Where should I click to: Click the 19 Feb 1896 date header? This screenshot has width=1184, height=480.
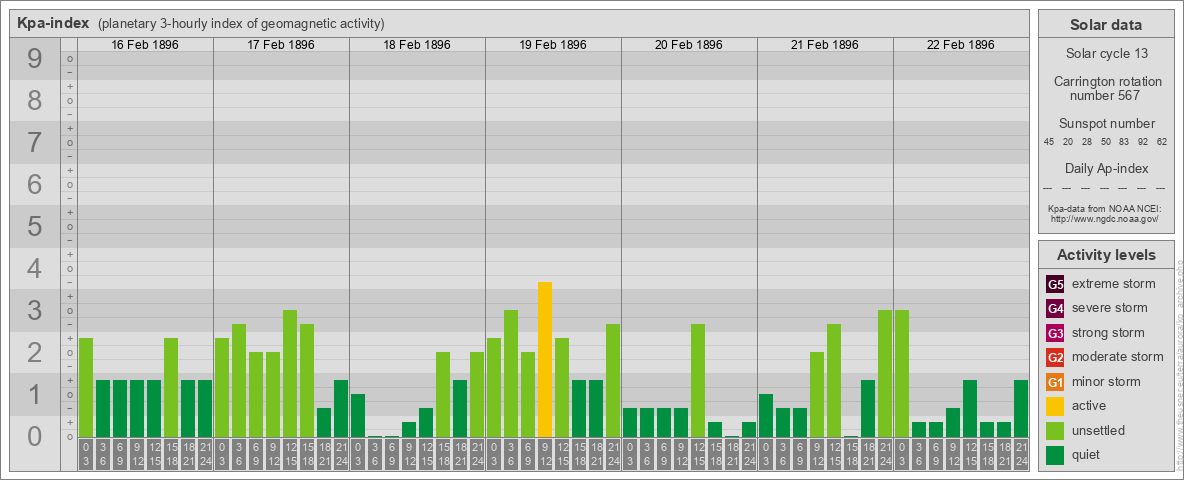553,45
